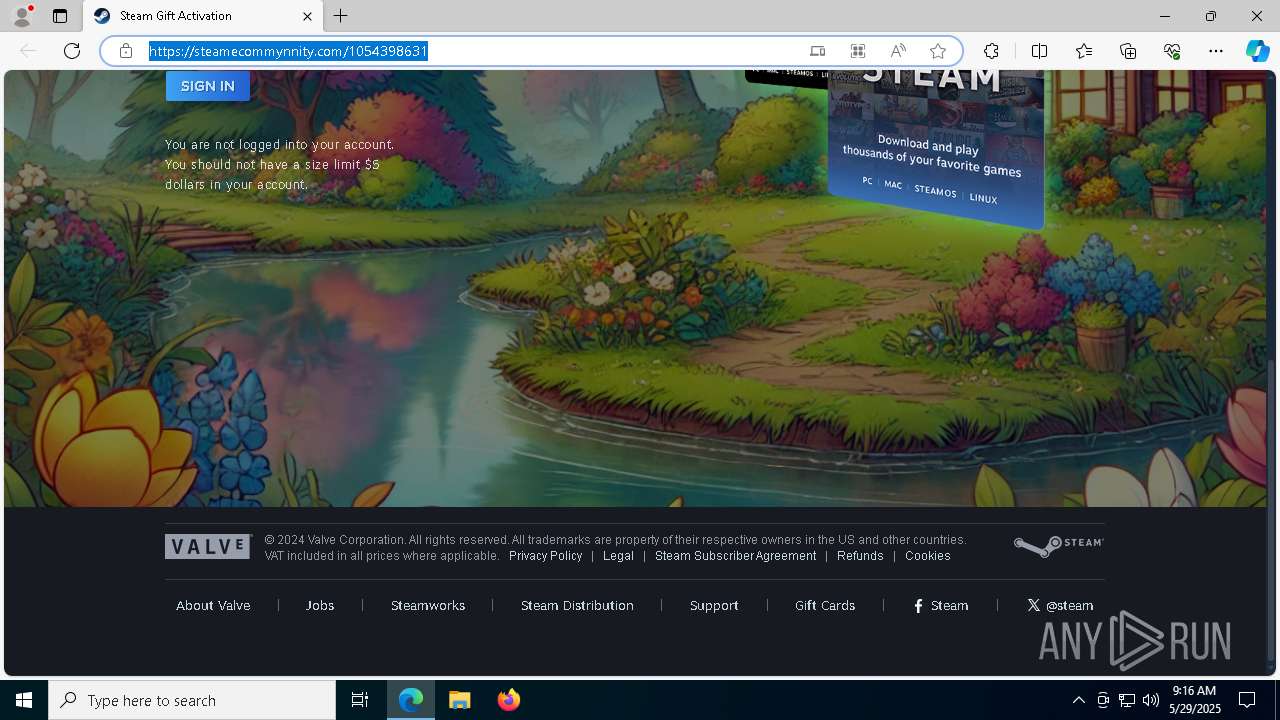1280x720 pixels.
Task: Go back to previous page
Action: (28, 51)
